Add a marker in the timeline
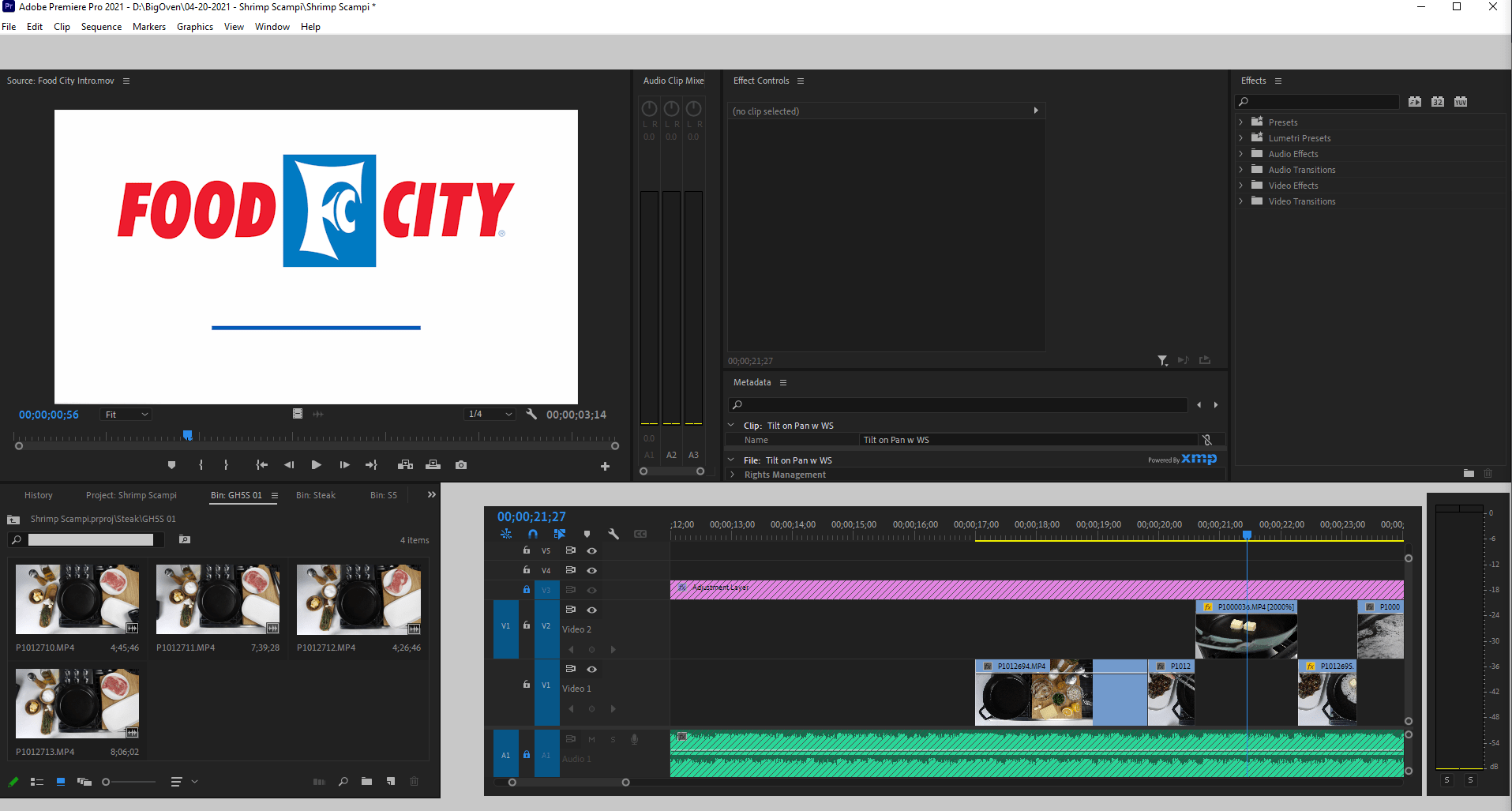The height and width of the screenshot is (811, 1512). pyautogui.click(x=587, y=534)
